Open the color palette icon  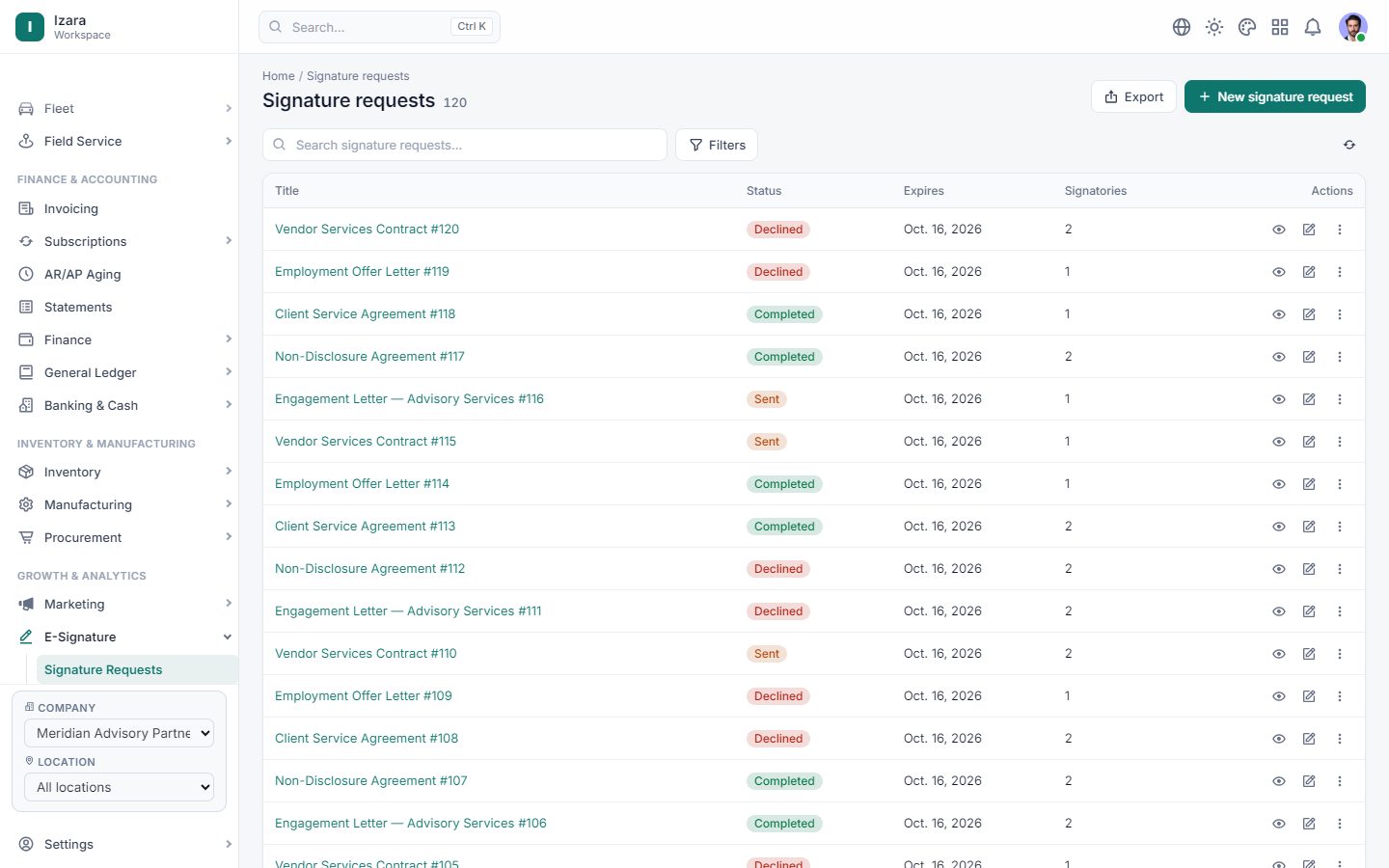pyautogui.click(x=1247, y=27)
